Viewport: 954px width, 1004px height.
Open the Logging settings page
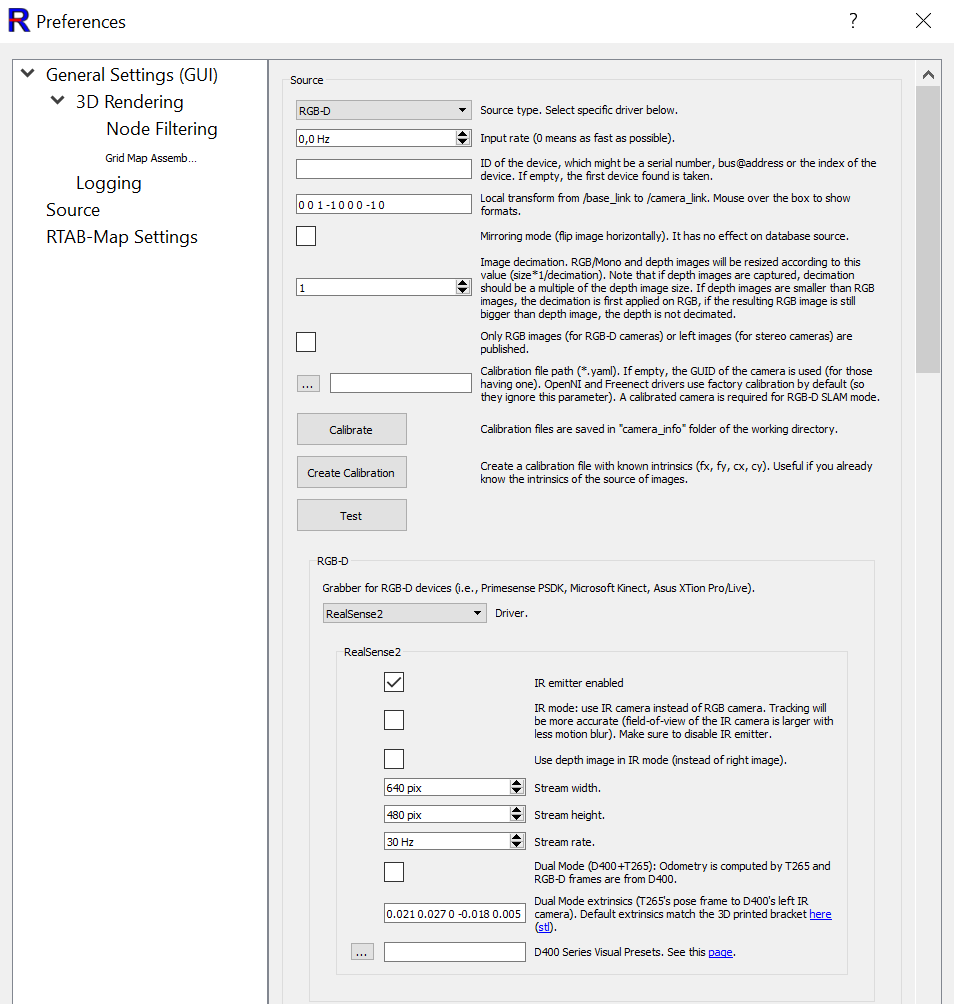point(109,183)
